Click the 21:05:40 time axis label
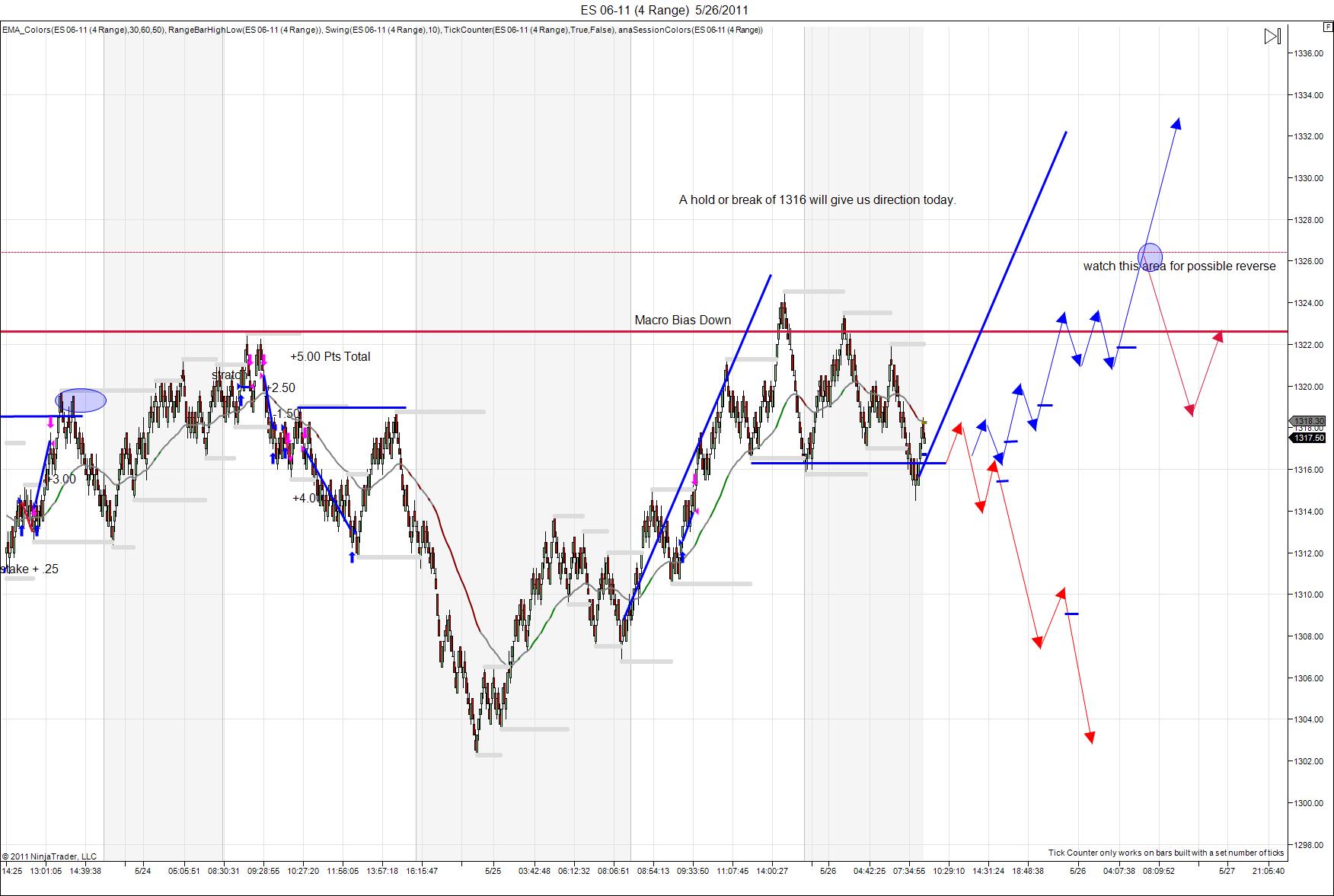This screenshot has width=1334, height=896. coord(1269,871)
